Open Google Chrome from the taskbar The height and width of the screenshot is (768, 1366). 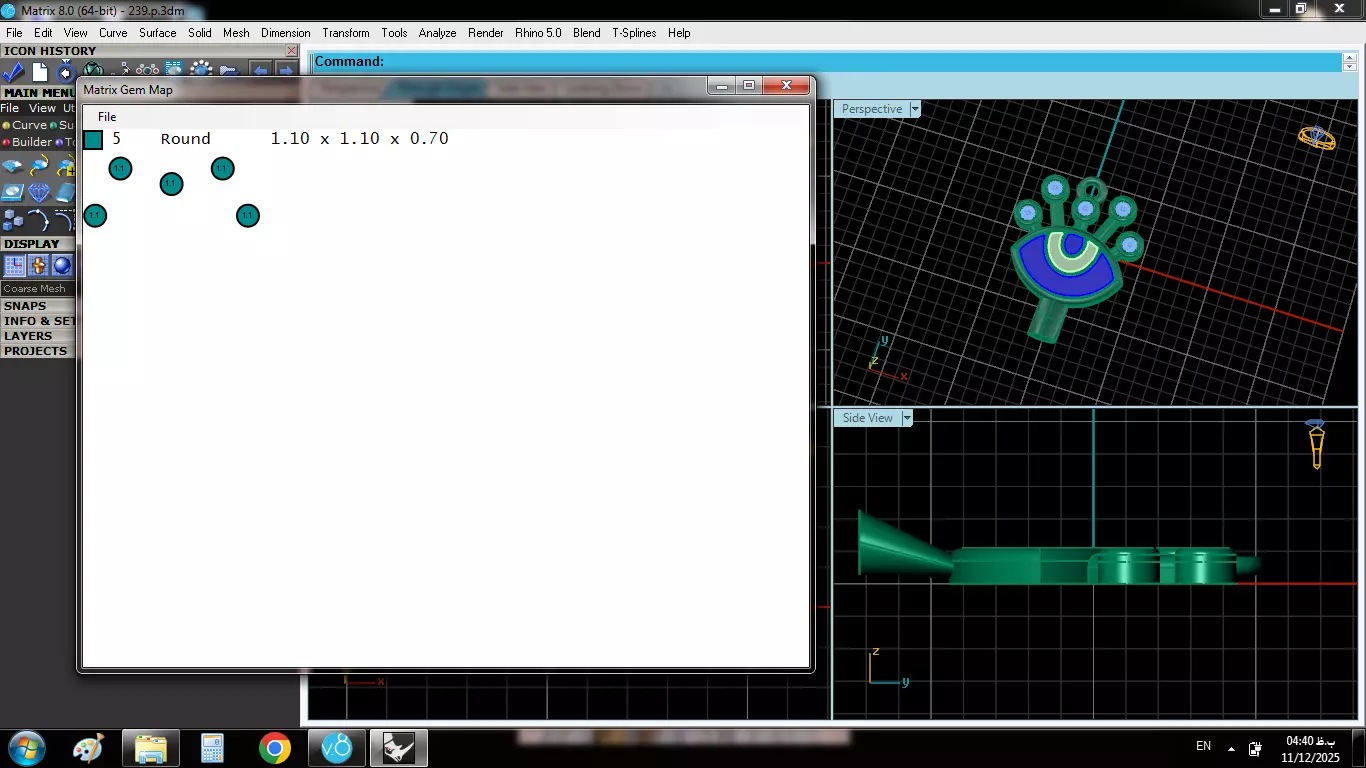point(275,748)
